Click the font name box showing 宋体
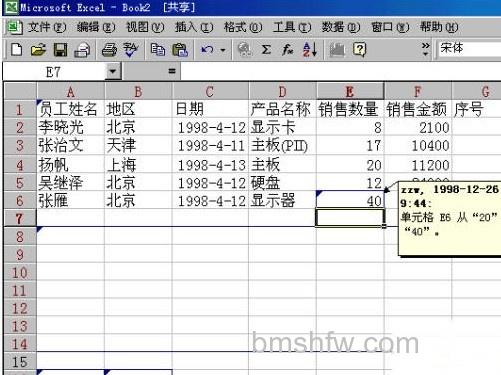Image resolution: width=501 pixels, height=375 pixels. tap(469, 49)
